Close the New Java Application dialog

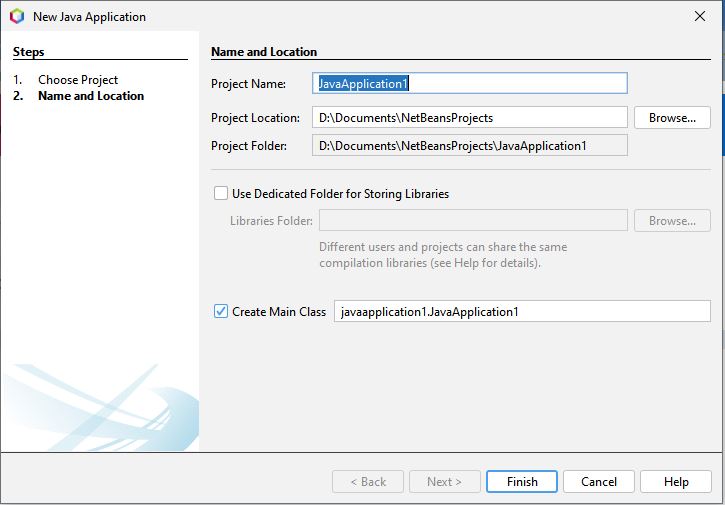[x=699, y=16]
